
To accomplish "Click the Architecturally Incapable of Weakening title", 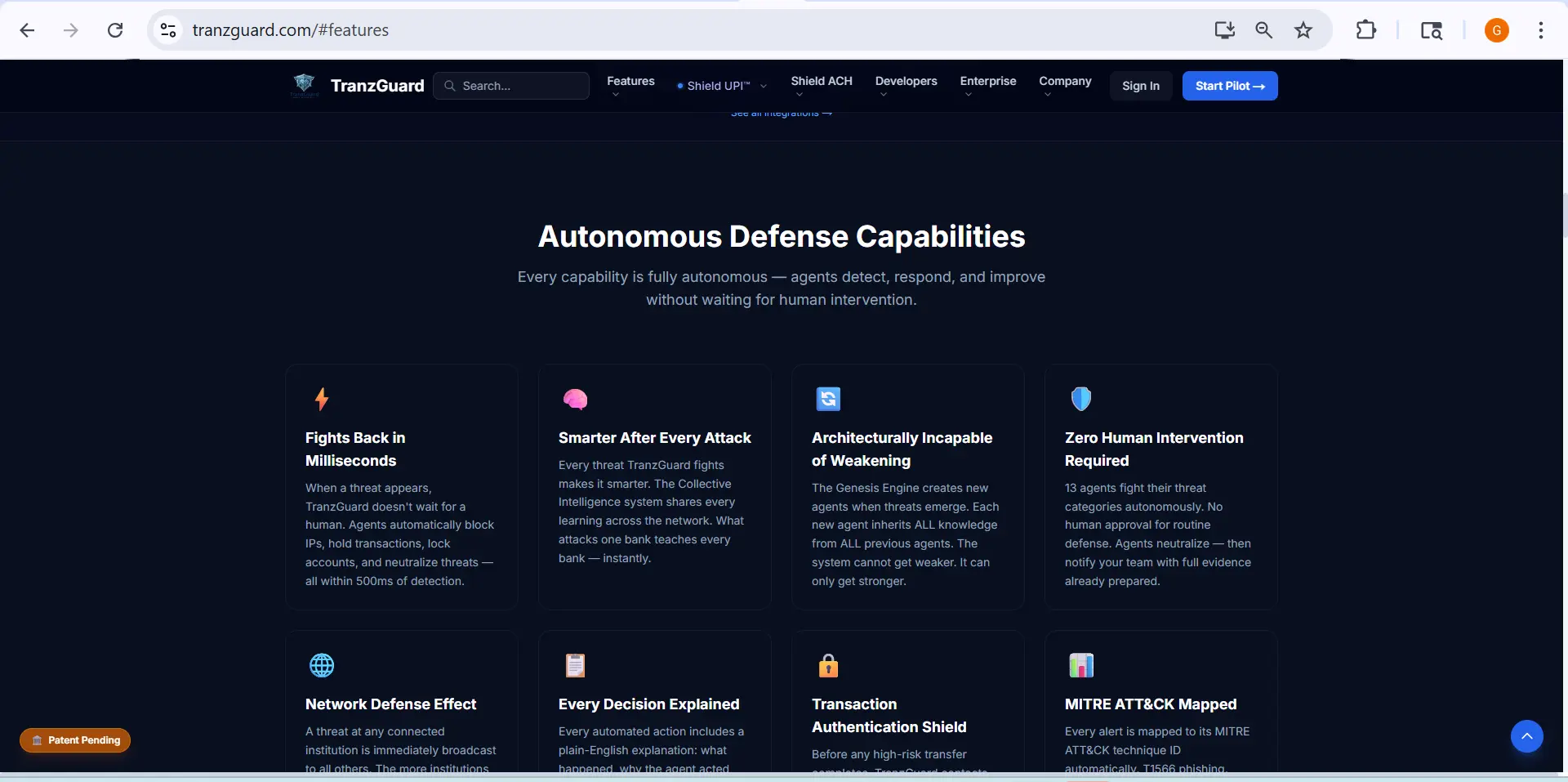I will click(902, 449).
